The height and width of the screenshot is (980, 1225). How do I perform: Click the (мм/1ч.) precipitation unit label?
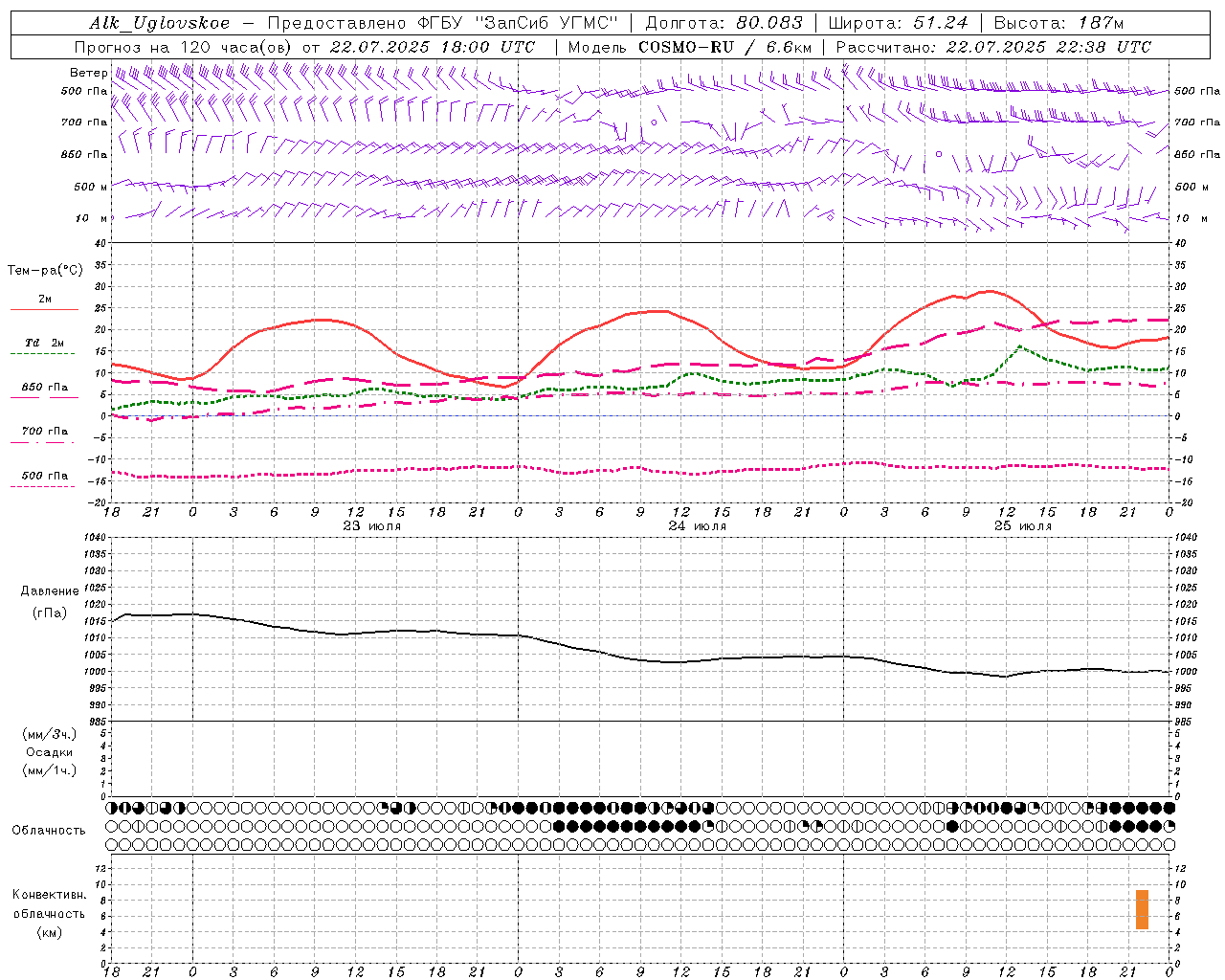pos(50,771)
